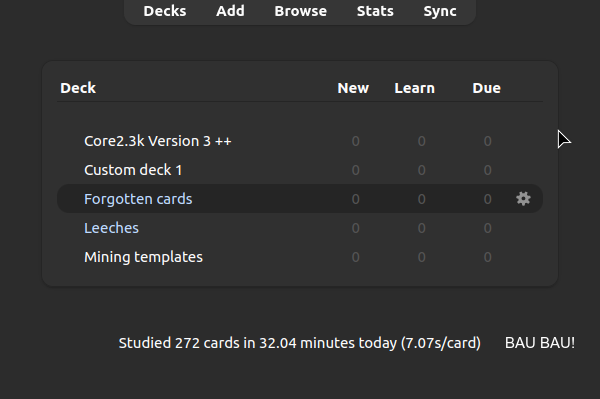The width and height of the screenshot is (600, 399).
Task: Open the Forgotten cards filtered deck
Action: [x=138, y=199]
